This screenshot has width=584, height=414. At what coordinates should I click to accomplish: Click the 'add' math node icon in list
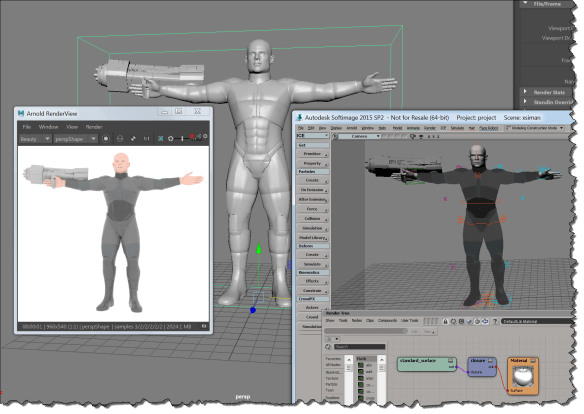point(361,372)
